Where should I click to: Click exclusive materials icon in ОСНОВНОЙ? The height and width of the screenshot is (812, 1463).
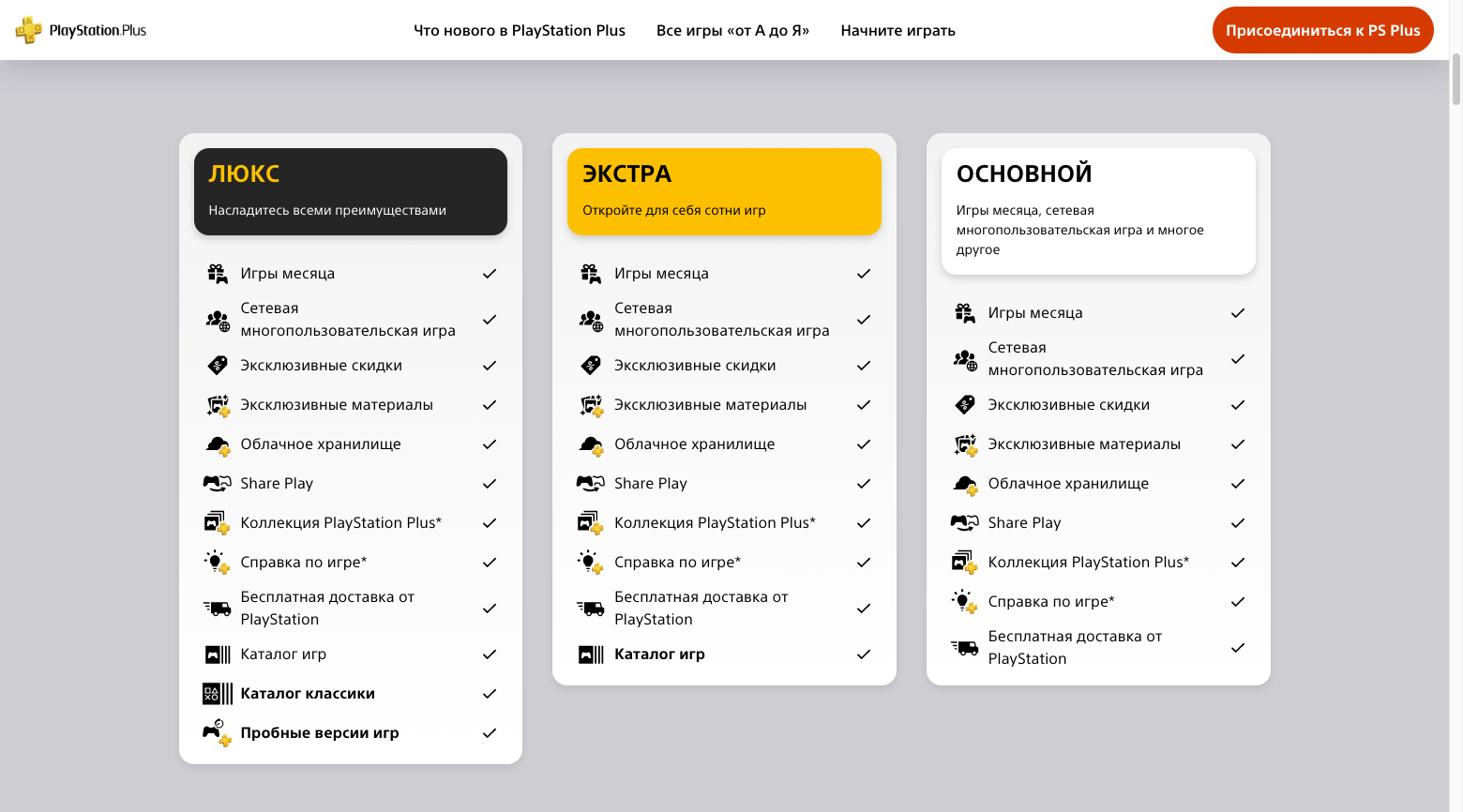tap(965, 445)
